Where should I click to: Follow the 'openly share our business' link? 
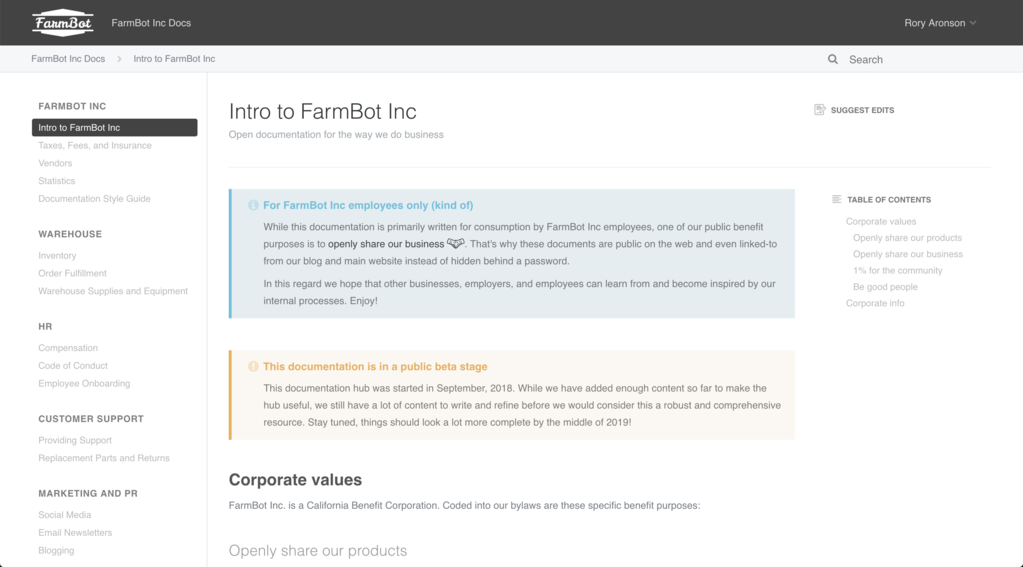(x=386, y=244)
